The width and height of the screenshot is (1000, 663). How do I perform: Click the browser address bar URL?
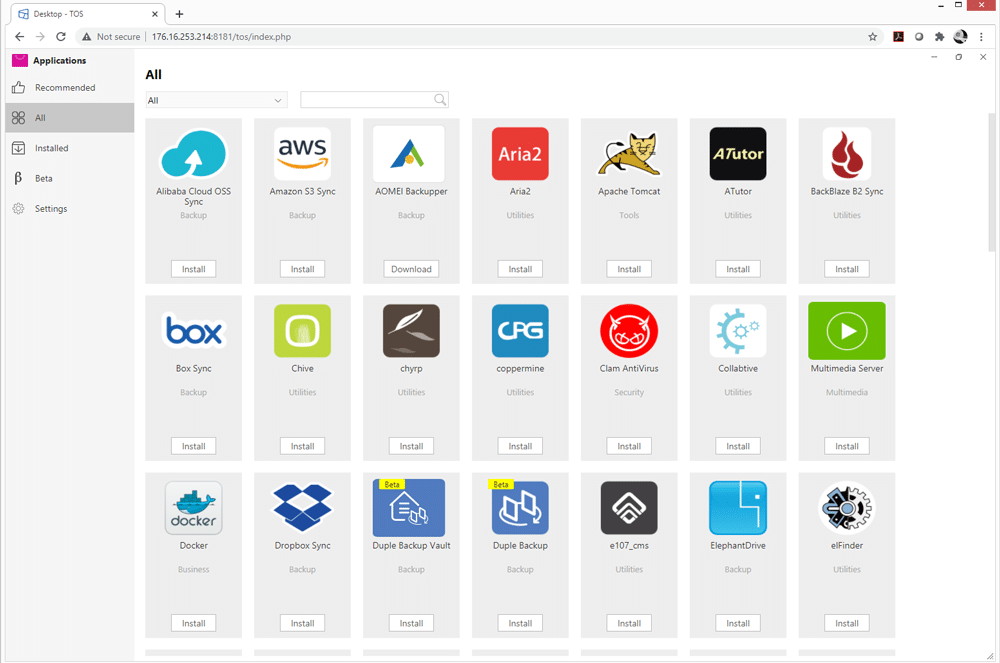221,37
